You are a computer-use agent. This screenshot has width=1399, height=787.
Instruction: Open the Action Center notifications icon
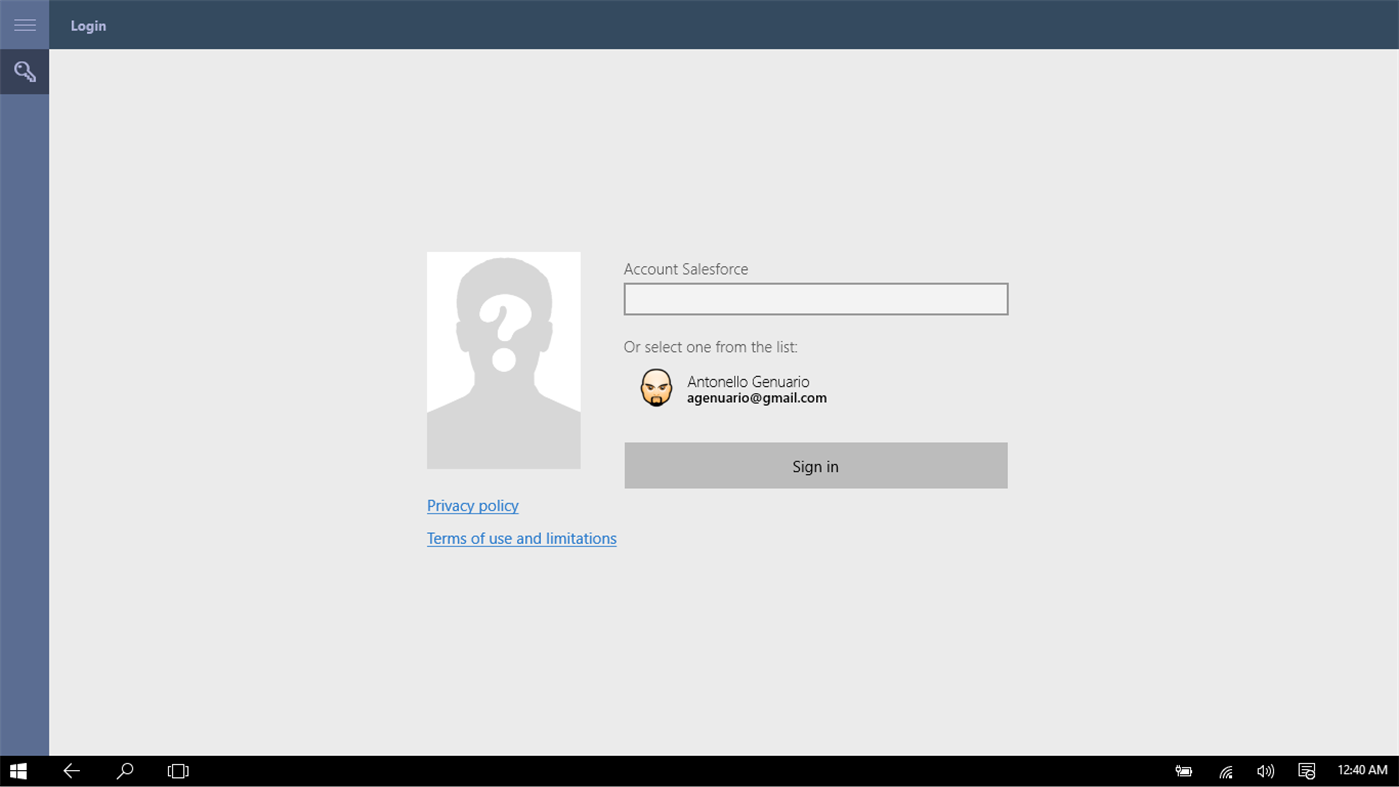(1305, 770)
